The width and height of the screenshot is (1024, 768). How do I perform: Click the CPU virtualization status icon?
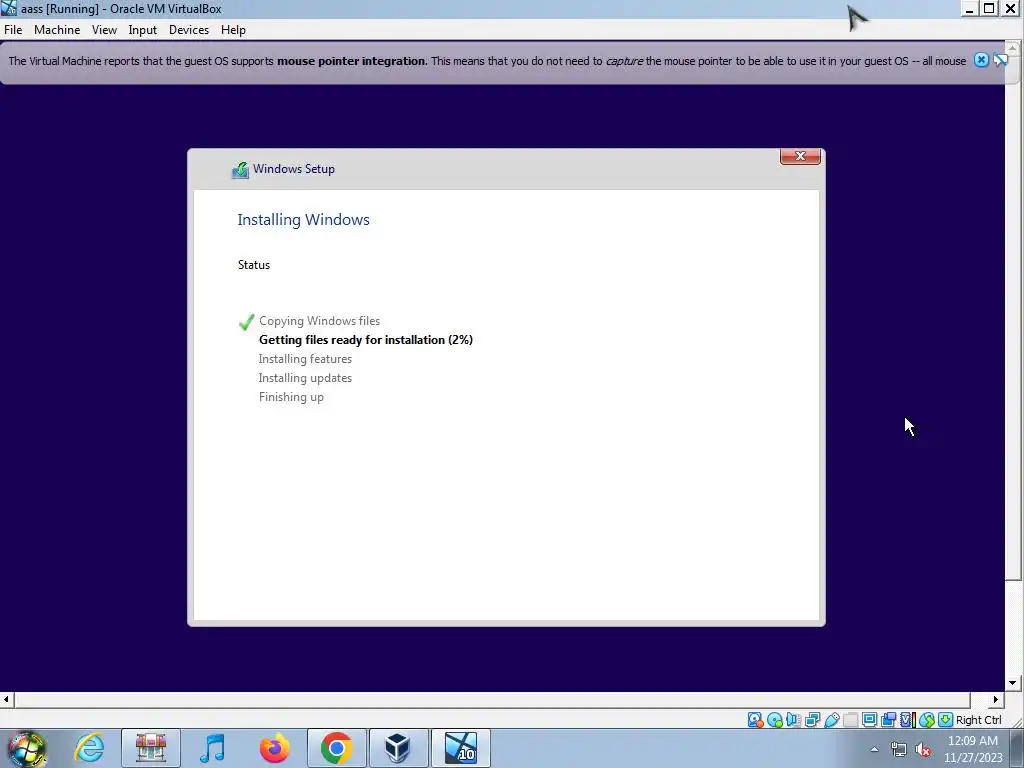tap(908, 720)
